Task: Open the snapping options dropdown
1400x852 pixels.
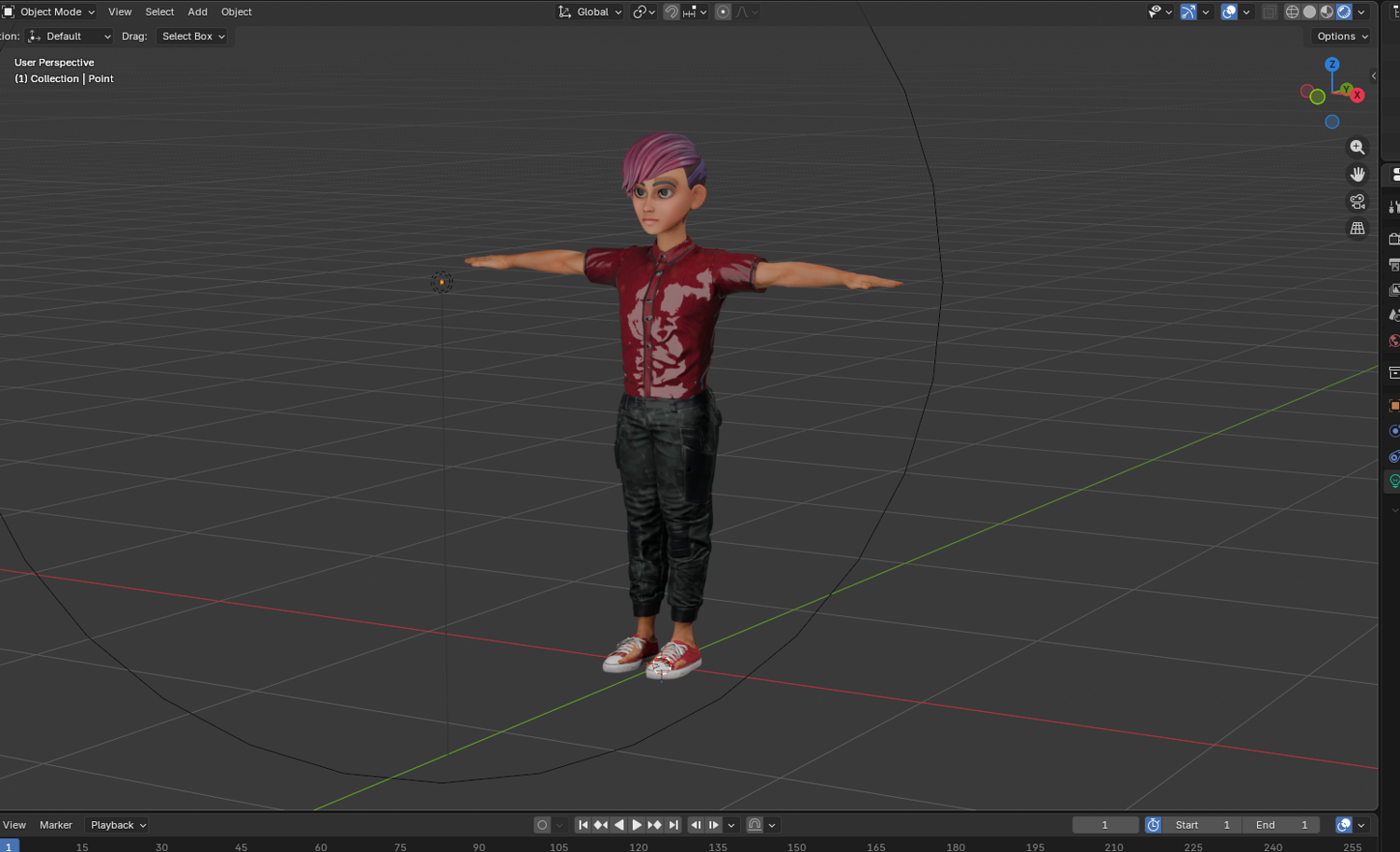Action: pos(695,12)
